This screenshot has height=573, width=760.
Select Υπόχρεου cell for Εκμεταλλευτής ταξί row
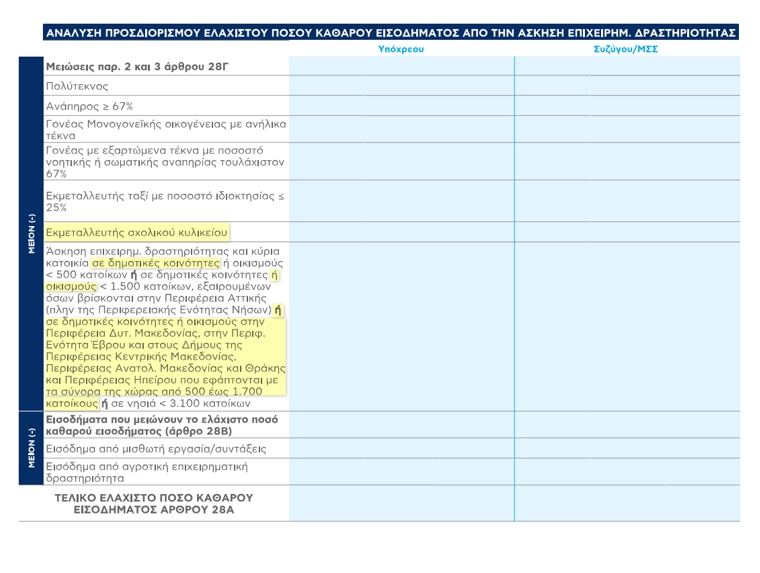pos(401,201)
